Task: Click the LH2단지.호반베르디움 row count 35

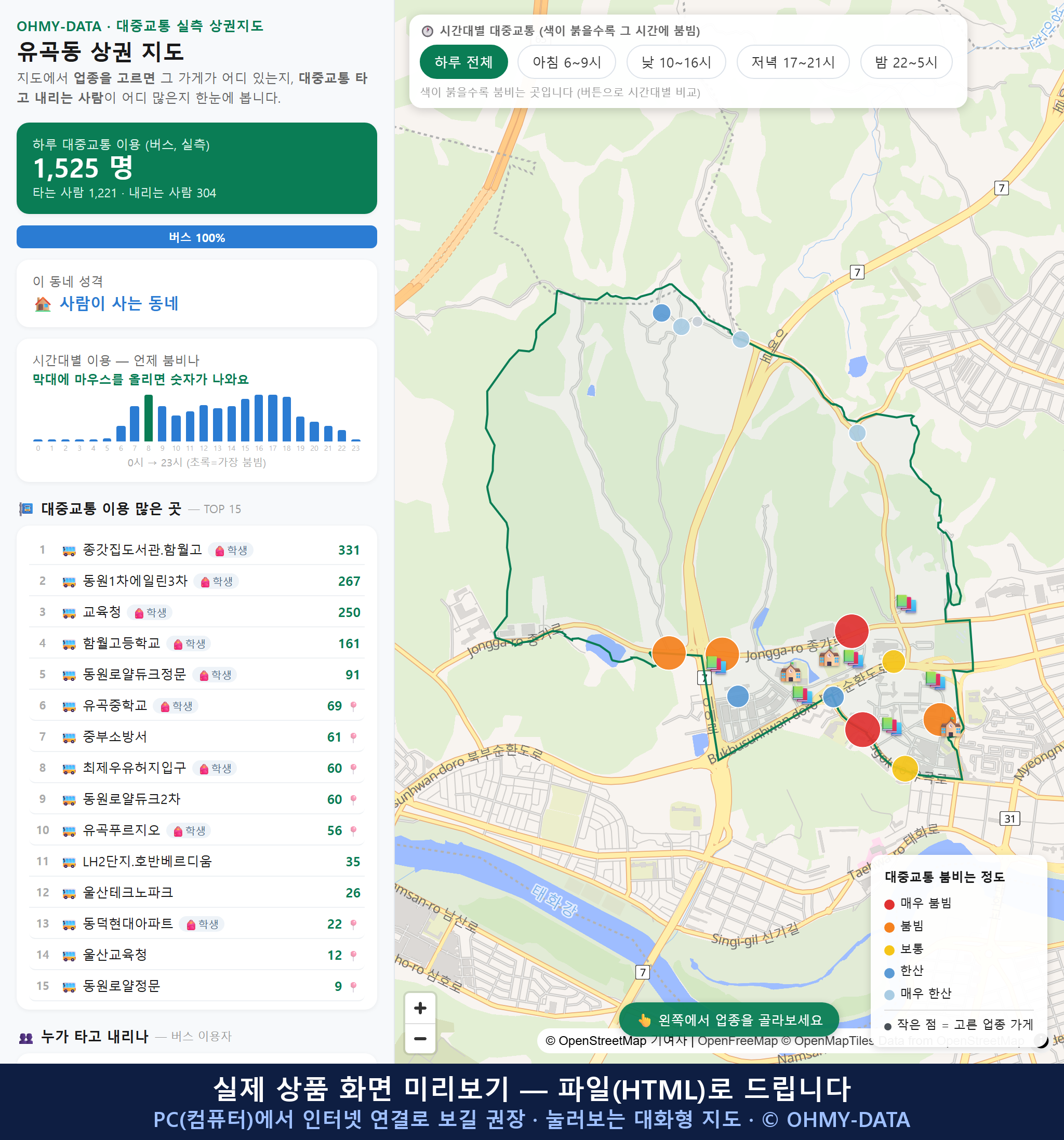Action: point(353,862)
